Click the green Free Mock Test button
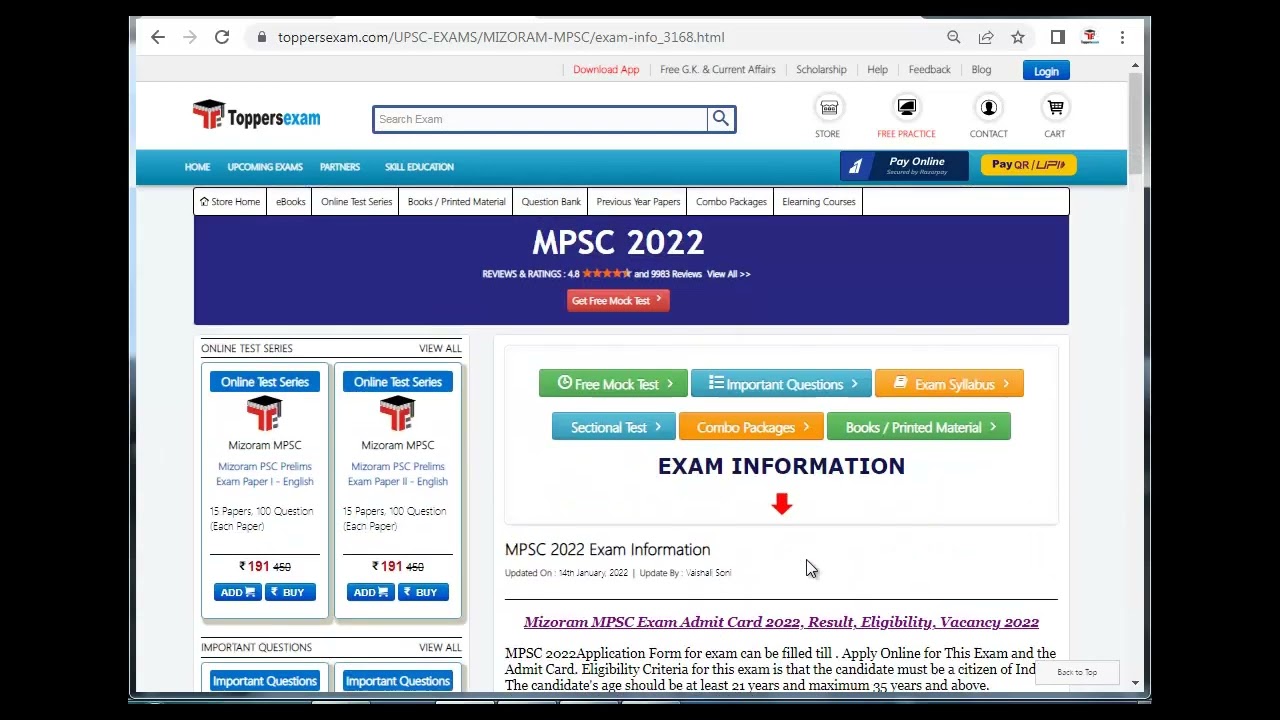 tap(613, 384)
